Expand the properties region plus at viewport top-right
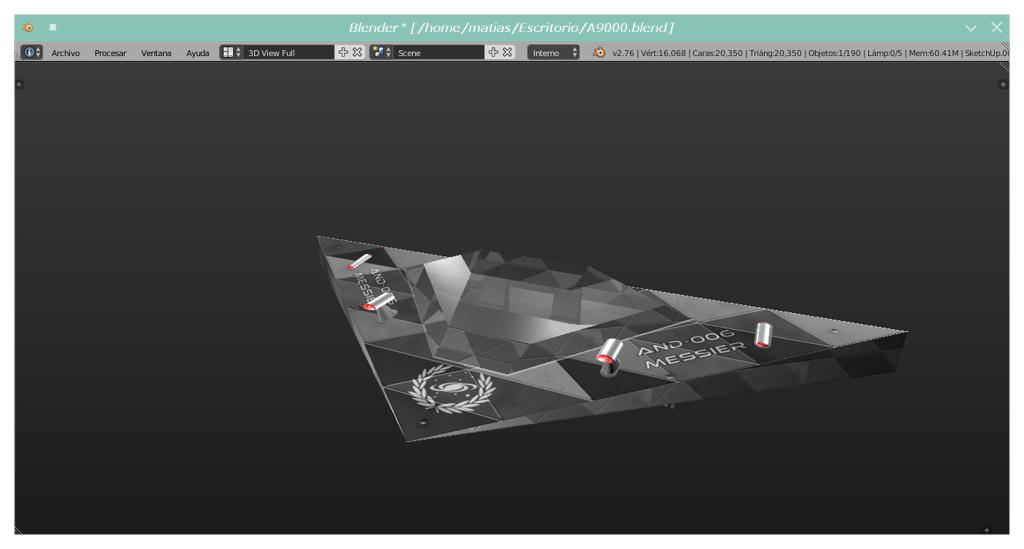Image resolution: width=1024 pixels, height=549 pixels. (x=1003, y=84)
